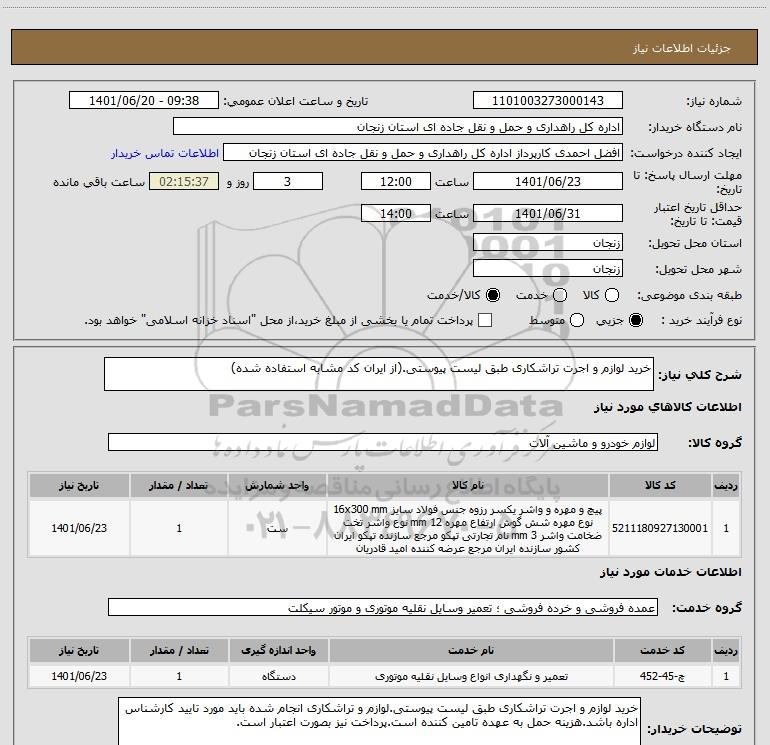Click service table need date 1401/06/23

click(79, 676)
